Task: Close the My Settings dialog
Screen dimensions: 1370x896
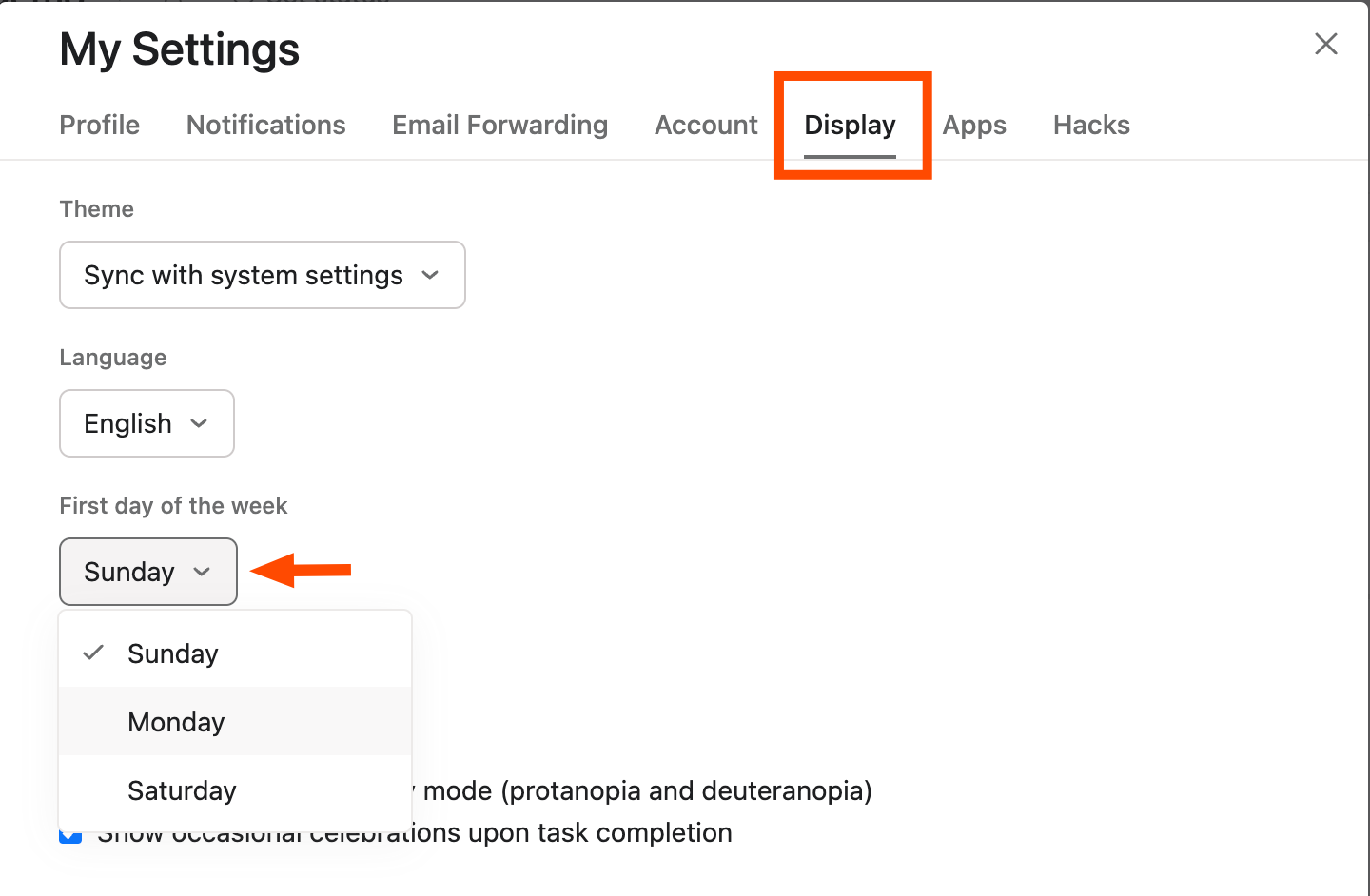Action: click(x=1325, y=44)
